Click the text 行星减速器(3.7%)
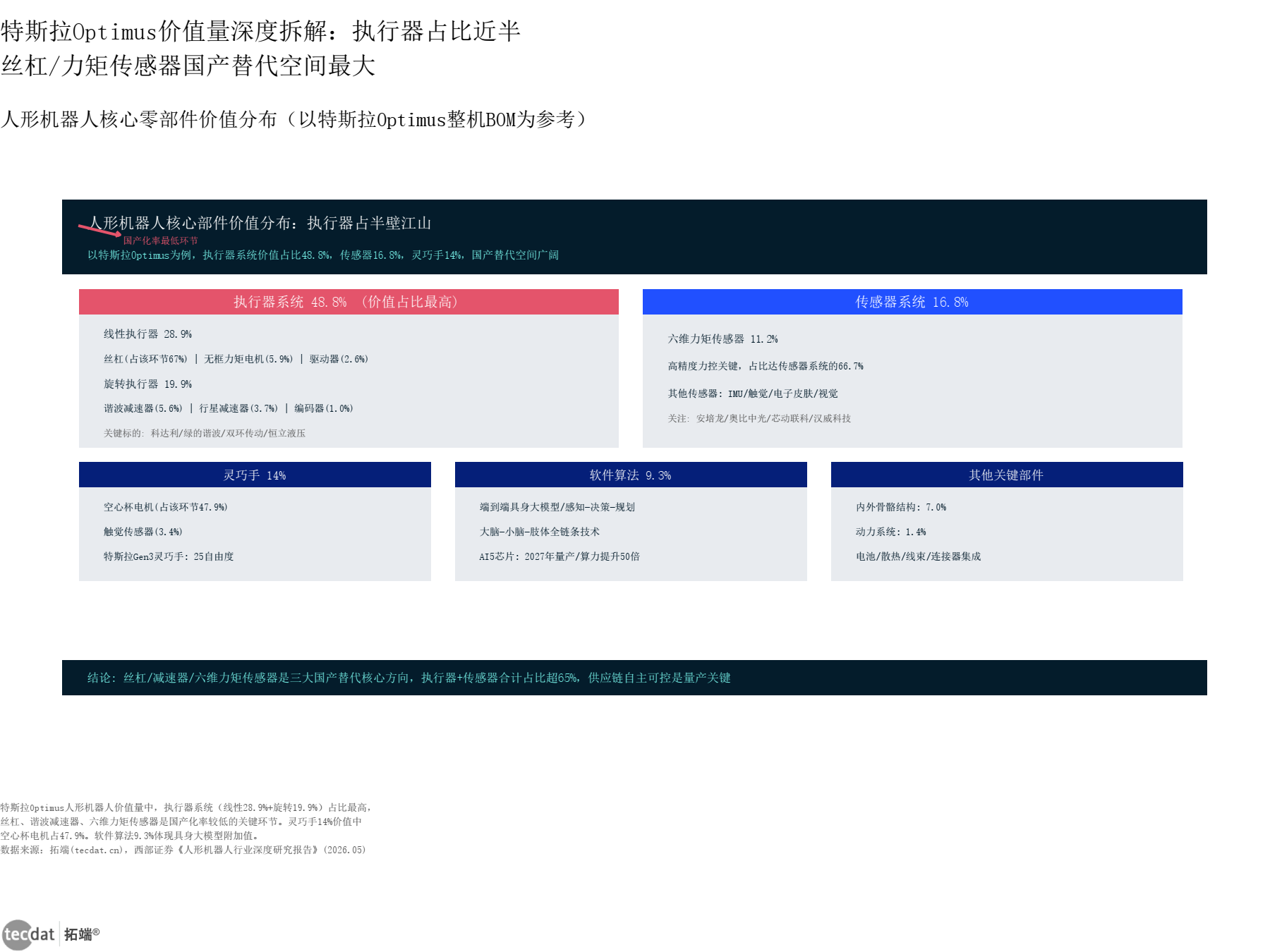 click(238, 408)
